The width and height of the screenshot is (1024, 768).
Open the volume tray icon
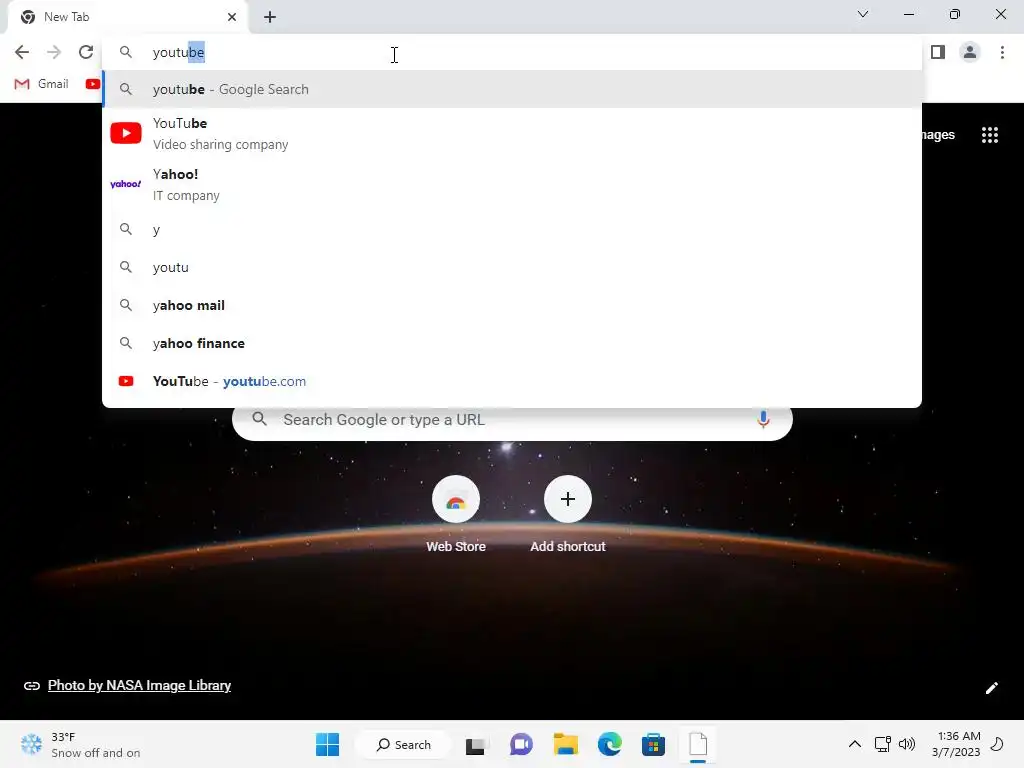point(906,744)
